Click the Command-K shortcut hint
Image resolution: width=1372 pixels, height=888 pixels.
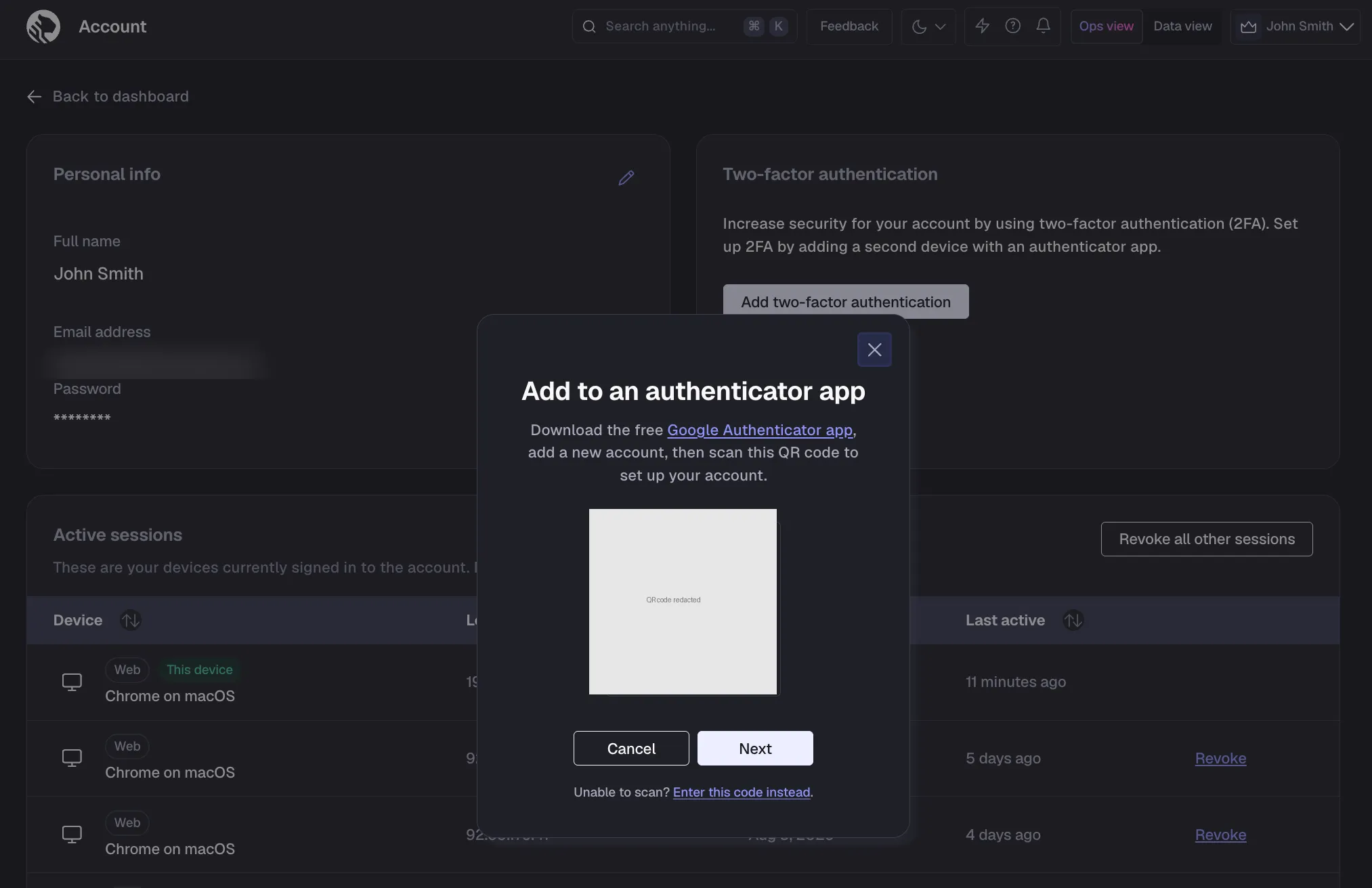[x=766, y=26]
